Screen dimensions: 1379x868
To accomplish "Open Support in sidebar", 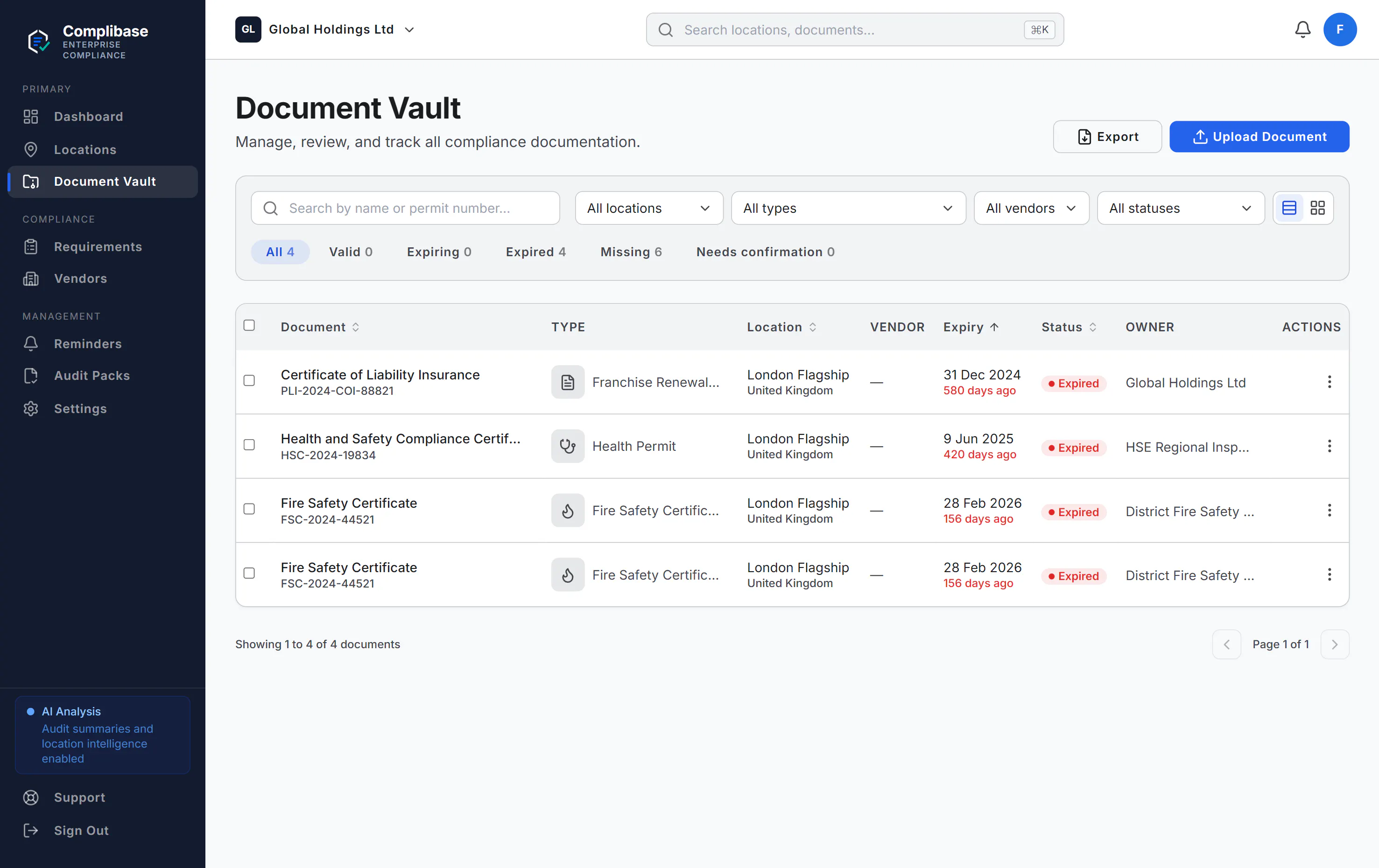I will [103, 798].
